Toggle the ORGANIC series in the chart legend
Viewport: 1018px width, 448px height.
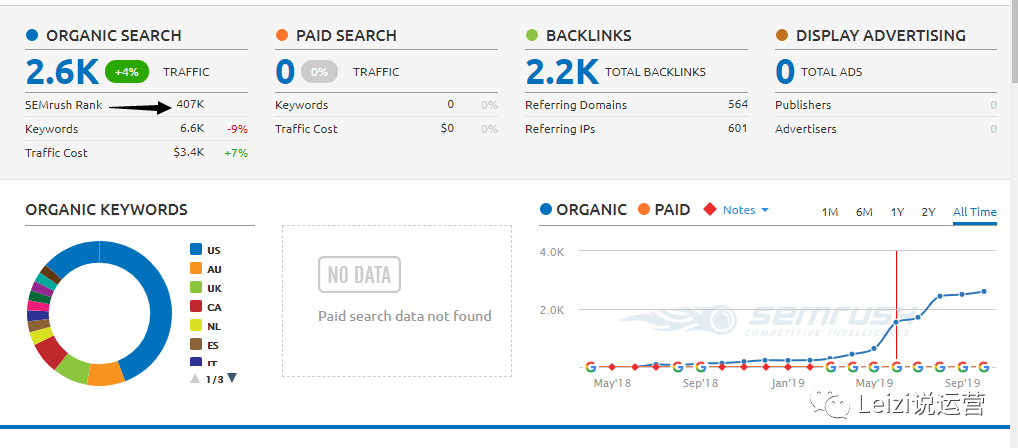pos(583,210)
